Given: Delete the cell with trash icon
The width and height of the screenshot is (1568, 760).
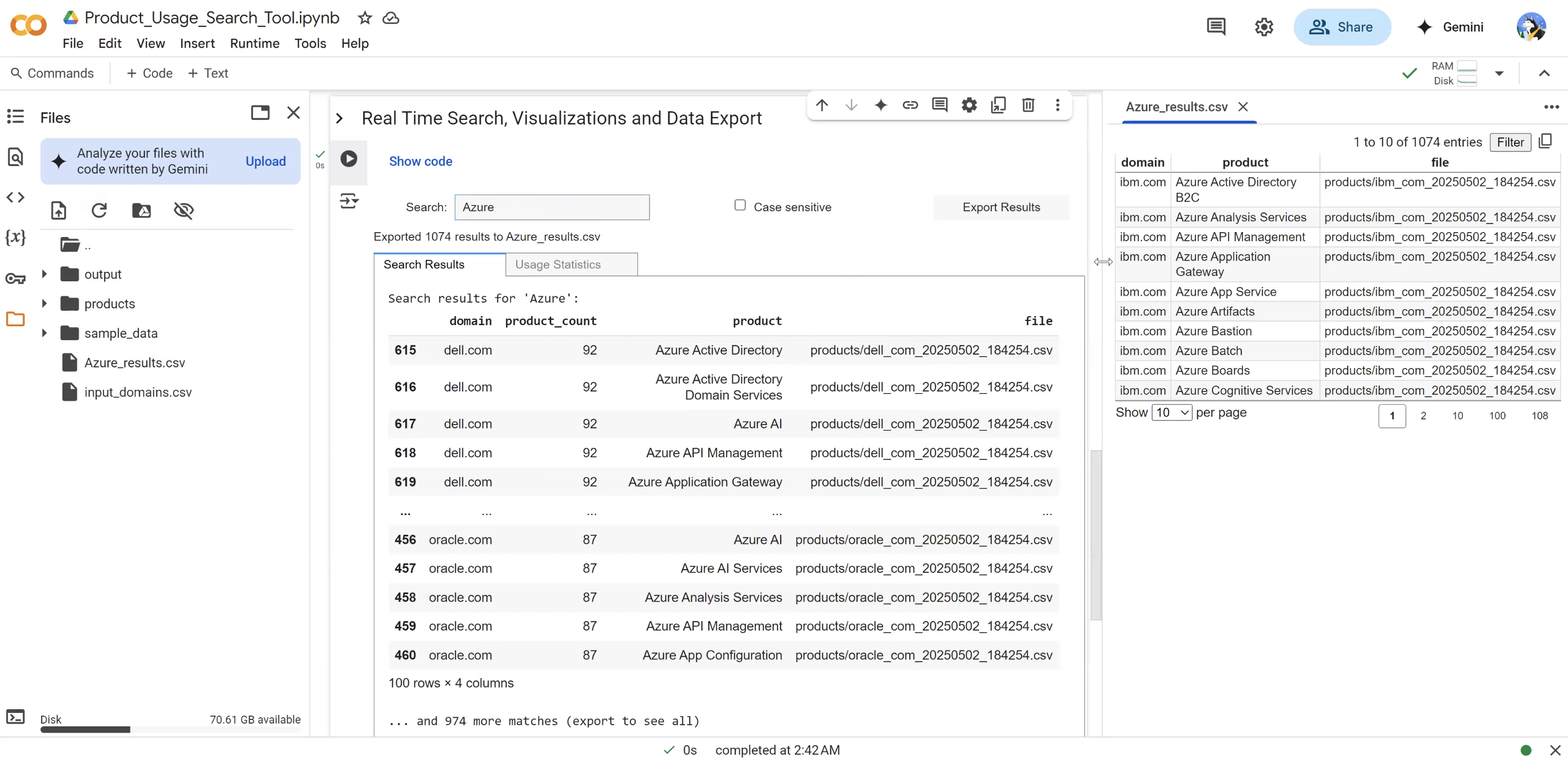Looking at the screenshot, I should (1028, 105).
